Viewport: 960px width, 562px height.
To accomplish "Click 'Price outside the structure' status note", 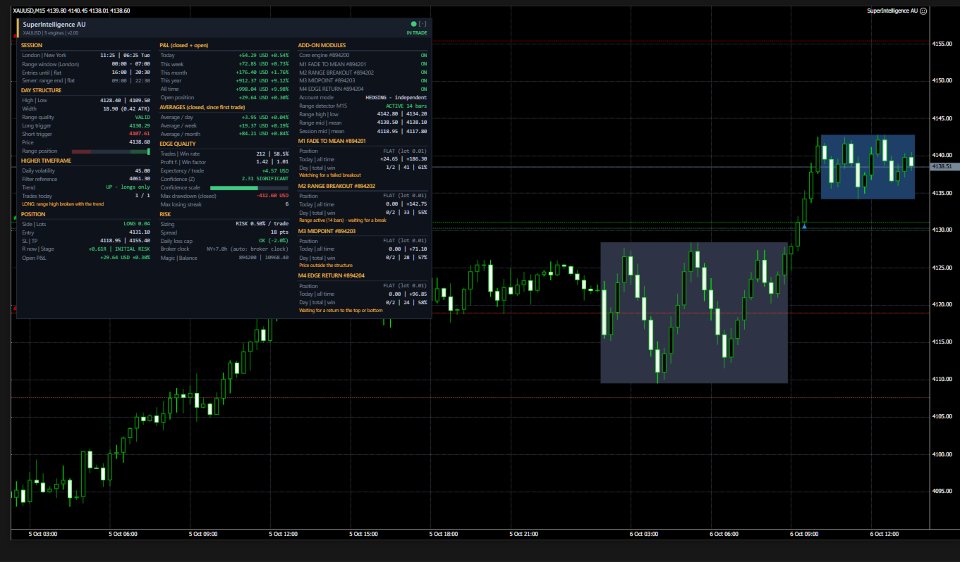I will [326, 265].
